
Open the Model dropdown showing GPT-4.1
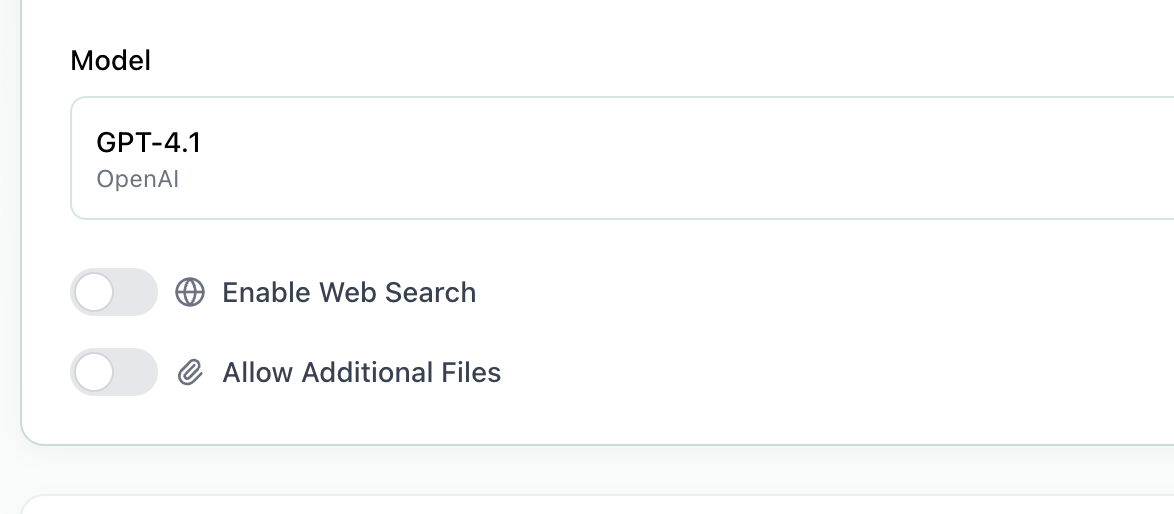[x=620, y=158]
